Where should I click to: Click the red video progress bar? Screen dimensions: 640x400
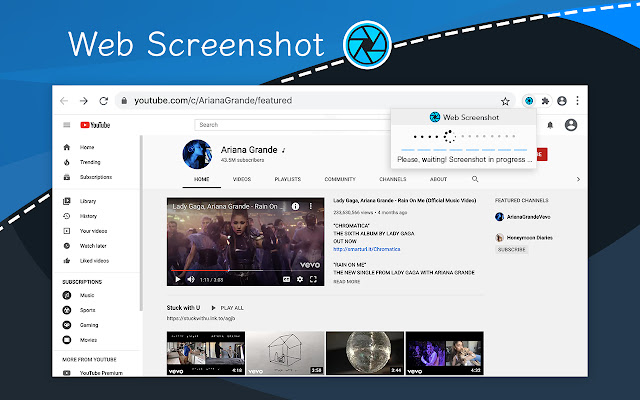point(200,270)
